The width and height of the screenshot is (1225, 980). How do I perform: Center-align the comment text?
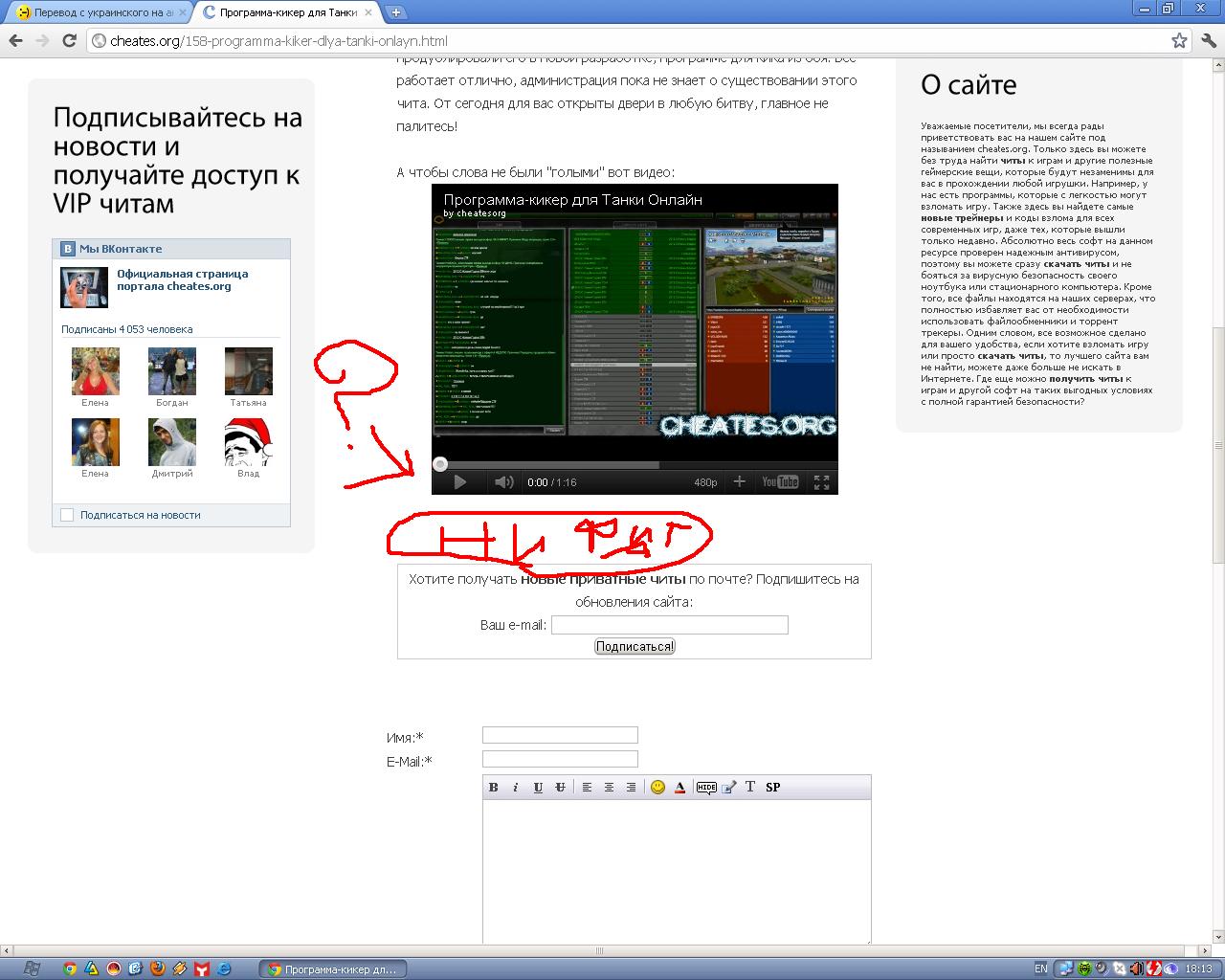609,787
